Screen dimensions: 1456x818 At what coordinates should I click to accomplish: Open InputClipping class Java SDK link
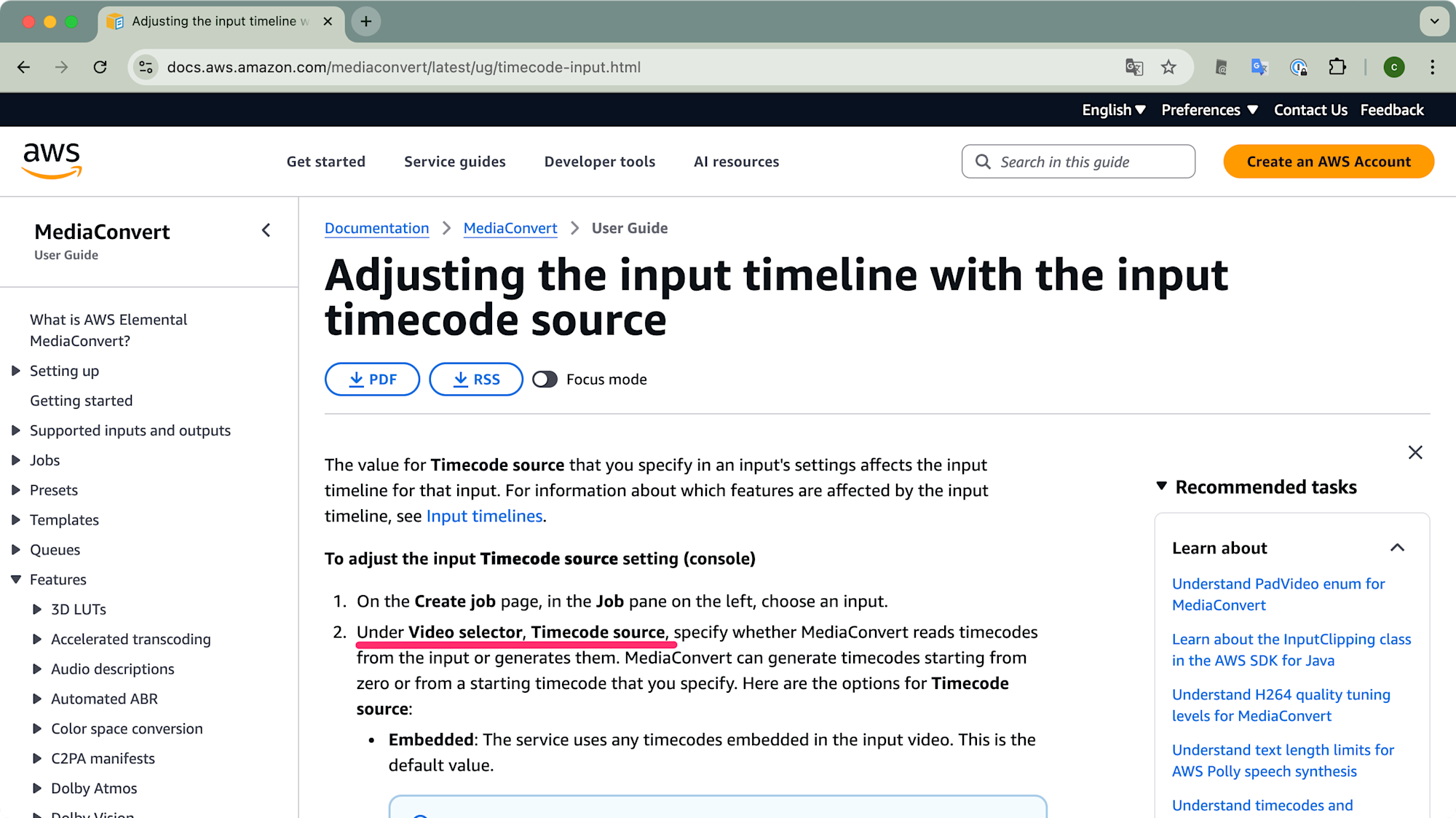pyautogui.click(x=1291, y=650)
